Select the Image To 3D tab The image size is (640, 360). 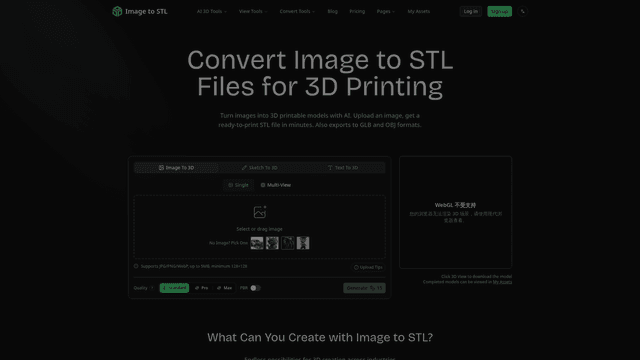[176, 168]
